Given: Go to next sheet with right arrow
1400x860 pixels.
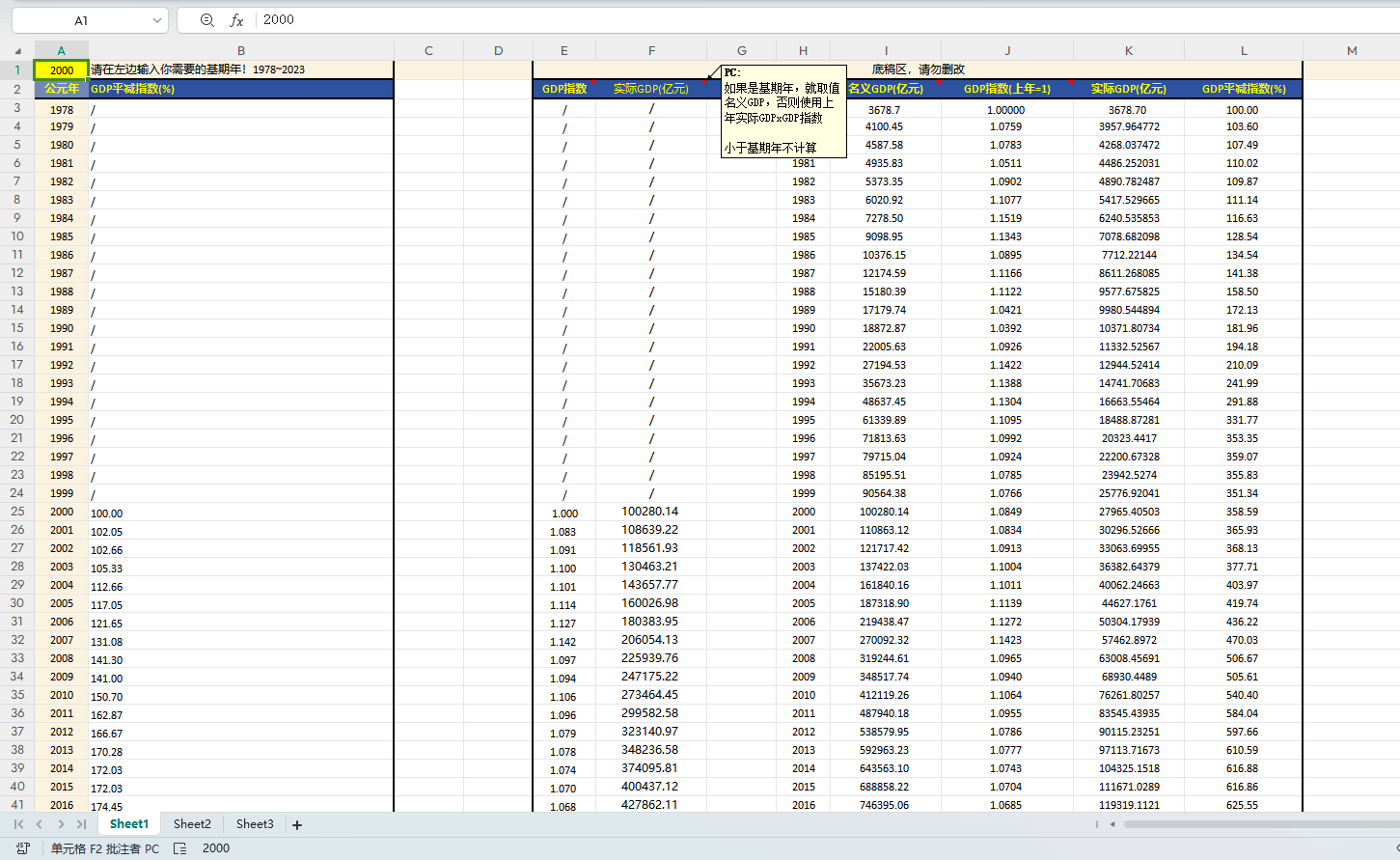Looking at the screenshot, I should (x=61, y=824).
